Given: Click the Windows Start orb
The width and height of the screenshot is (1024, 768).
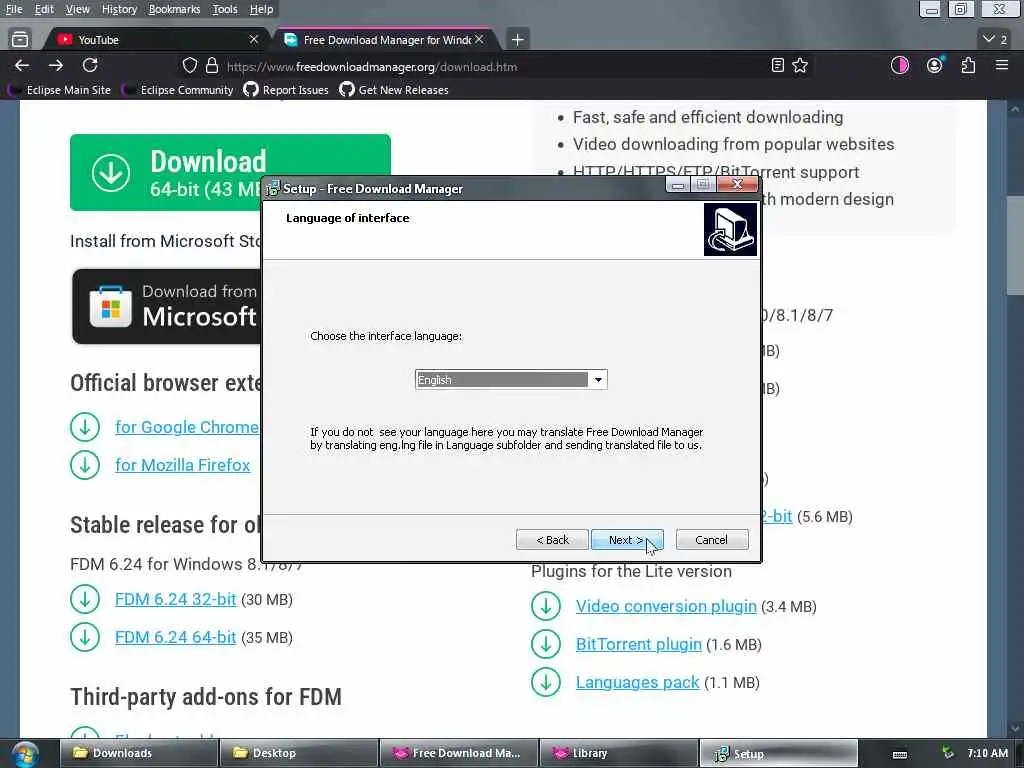Looking at the screenshot, I should [x=25, y=754].
